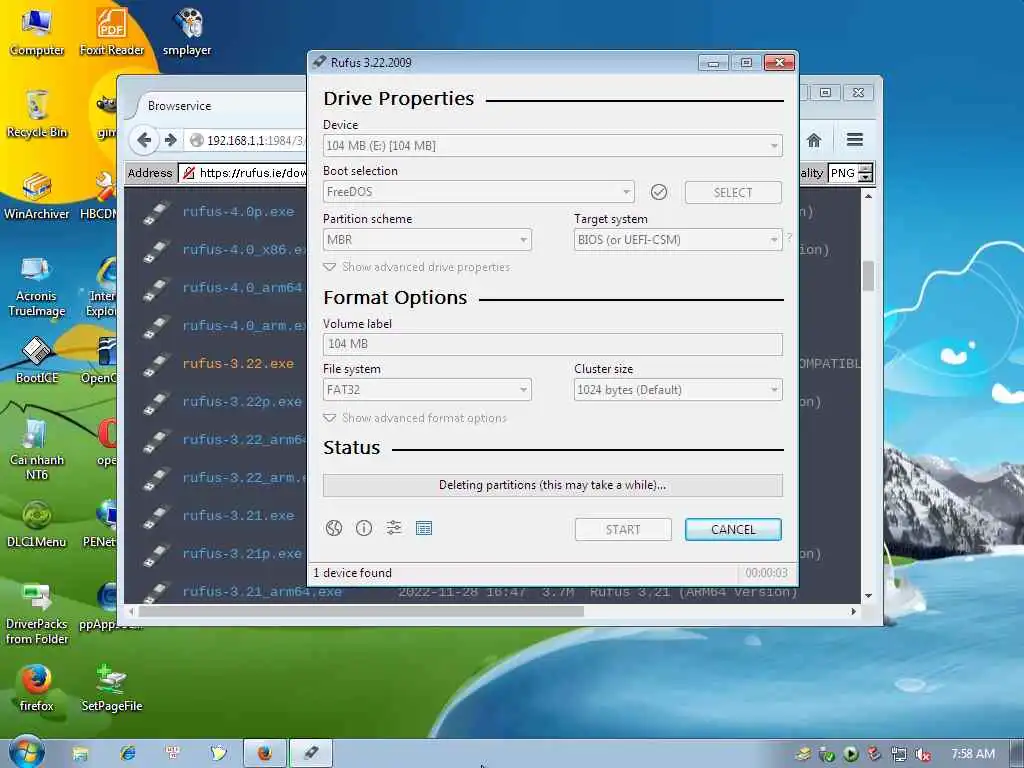Open the Partition scheme MBR dropdown

(427, 240)
